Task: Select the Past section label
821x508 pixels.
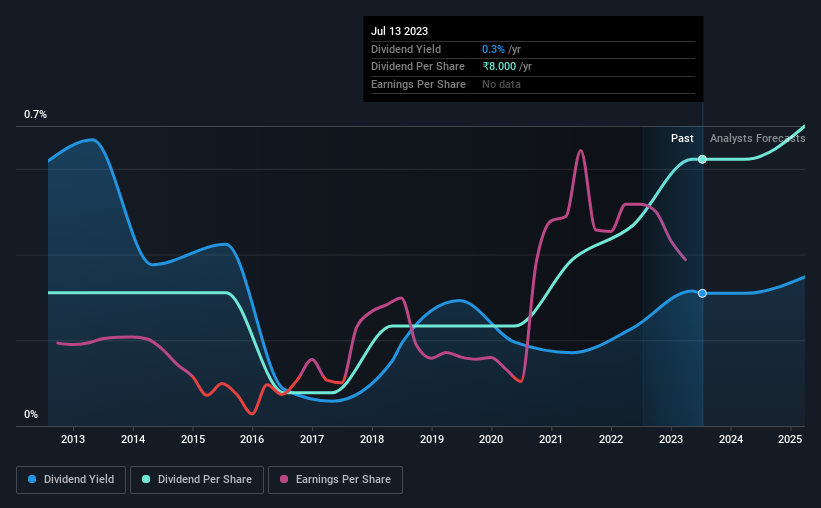Action: [682, 138]
